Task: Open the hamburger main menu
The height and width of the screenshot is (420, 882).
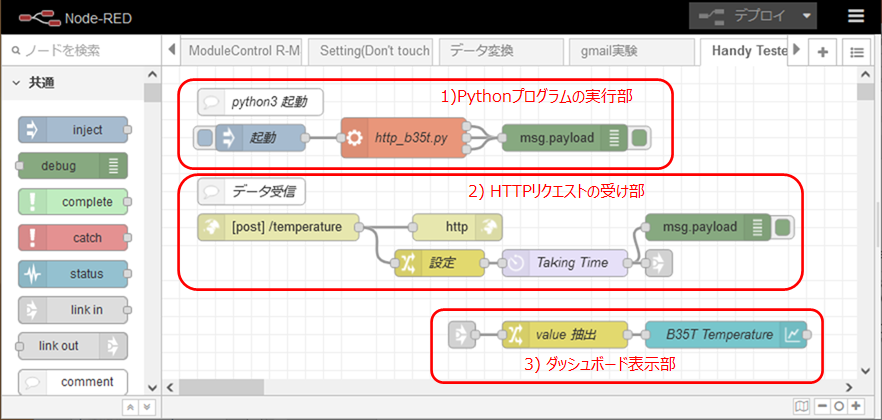Action: tap(856, 16)
